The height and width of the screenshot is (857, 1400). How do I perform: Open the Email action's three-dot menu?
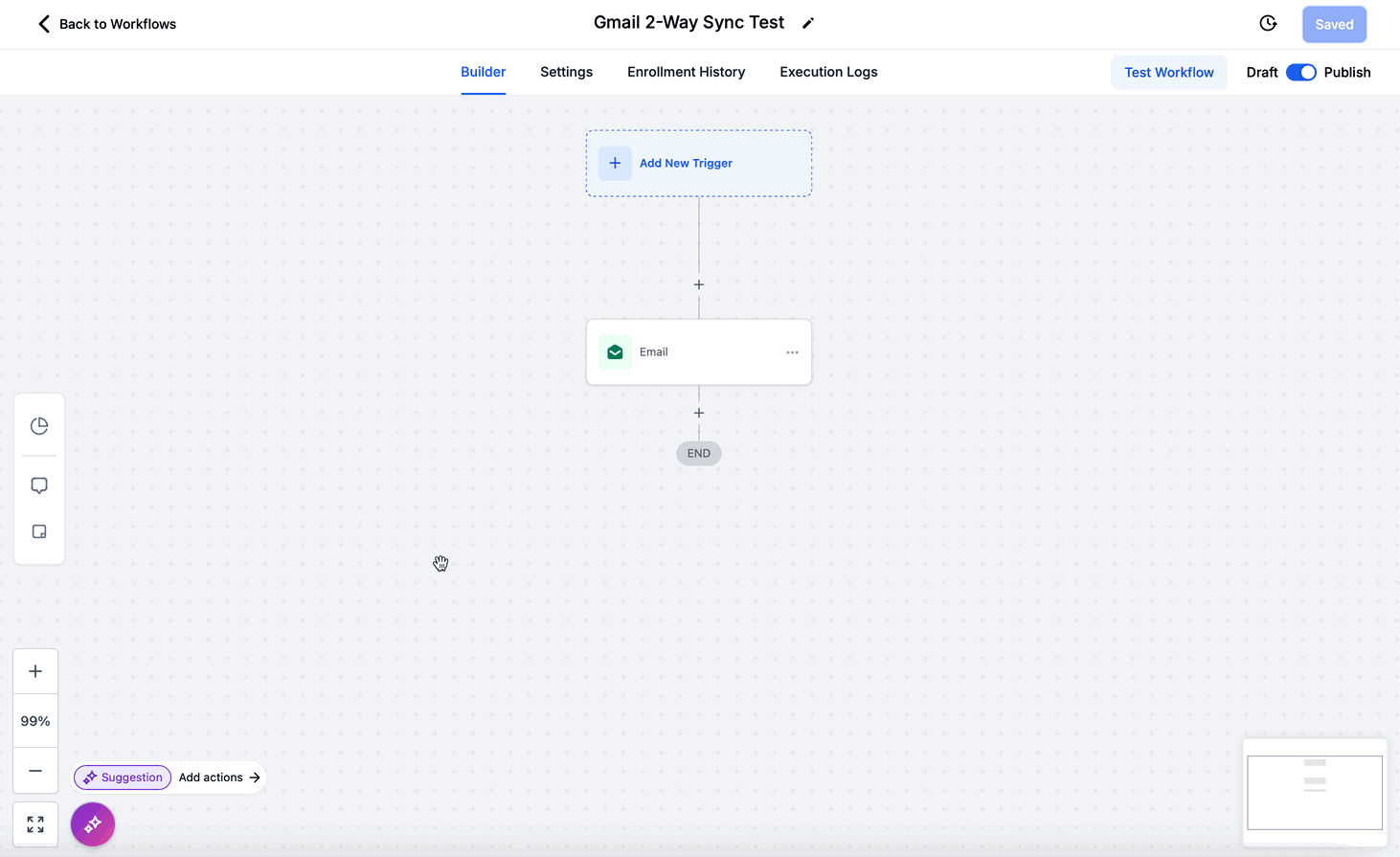[792, 352]
